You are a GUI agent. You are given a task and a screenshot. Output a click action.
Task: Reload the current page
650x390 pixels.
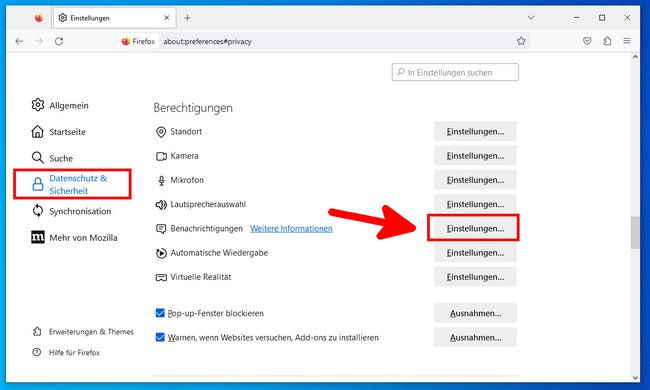click(x=59, y=41)
